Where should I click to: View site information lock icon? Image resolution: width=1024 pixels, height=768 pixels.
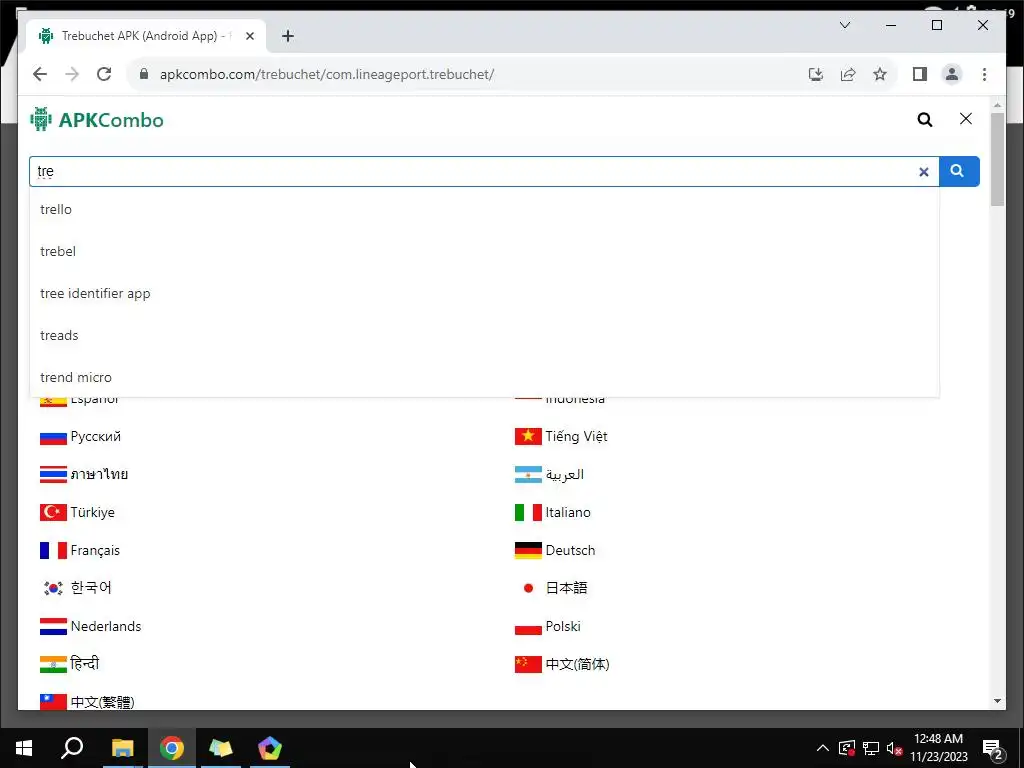144,74
